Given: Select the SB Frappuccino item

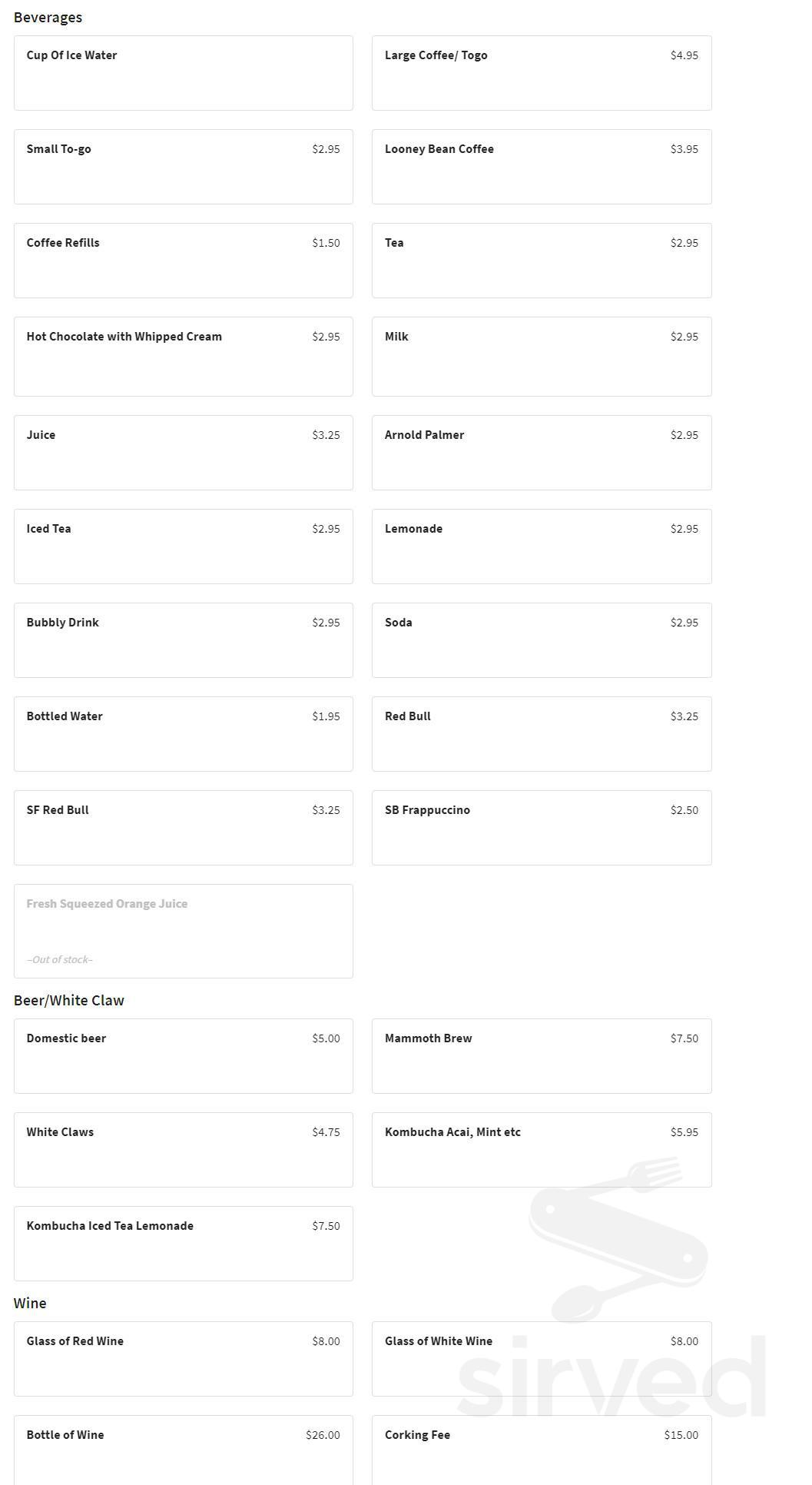Looking at the screenshot, I should point(541,828).
